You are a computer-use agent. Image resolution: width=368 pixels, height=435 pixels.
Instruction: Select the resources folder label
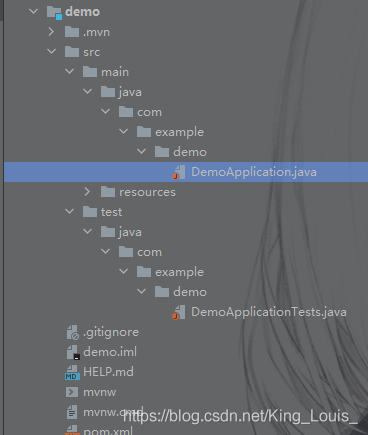(147, 192)
